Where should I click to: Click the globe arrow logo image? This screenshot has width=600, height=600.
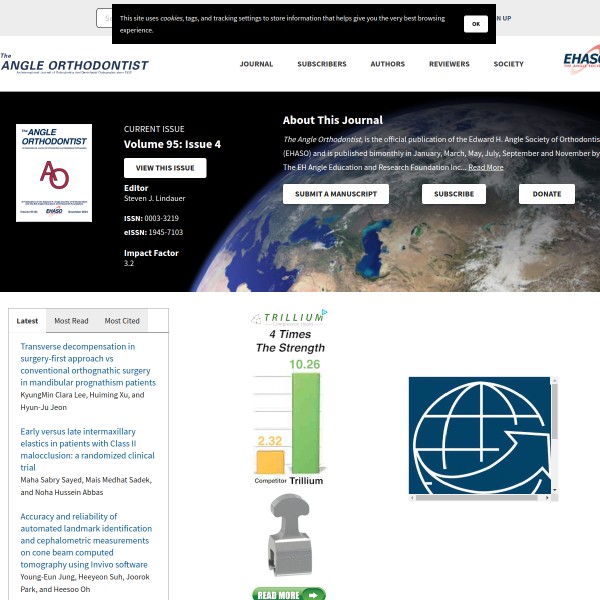coord(480,438)
